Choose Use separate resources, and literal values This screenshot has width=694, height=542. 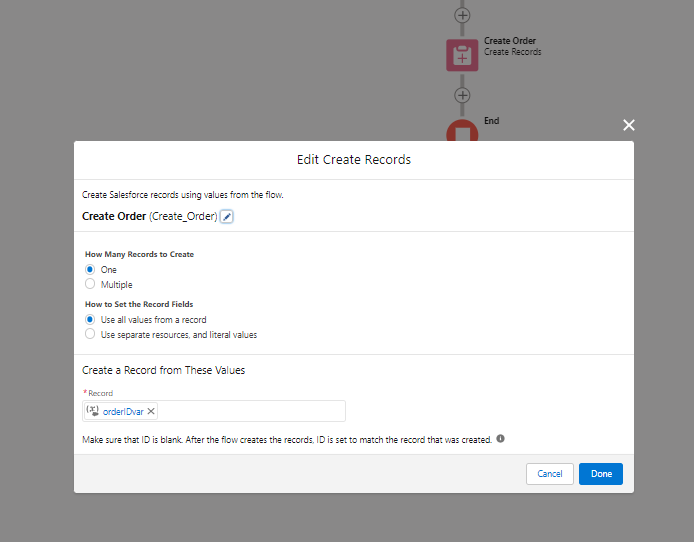pos(90,335)
